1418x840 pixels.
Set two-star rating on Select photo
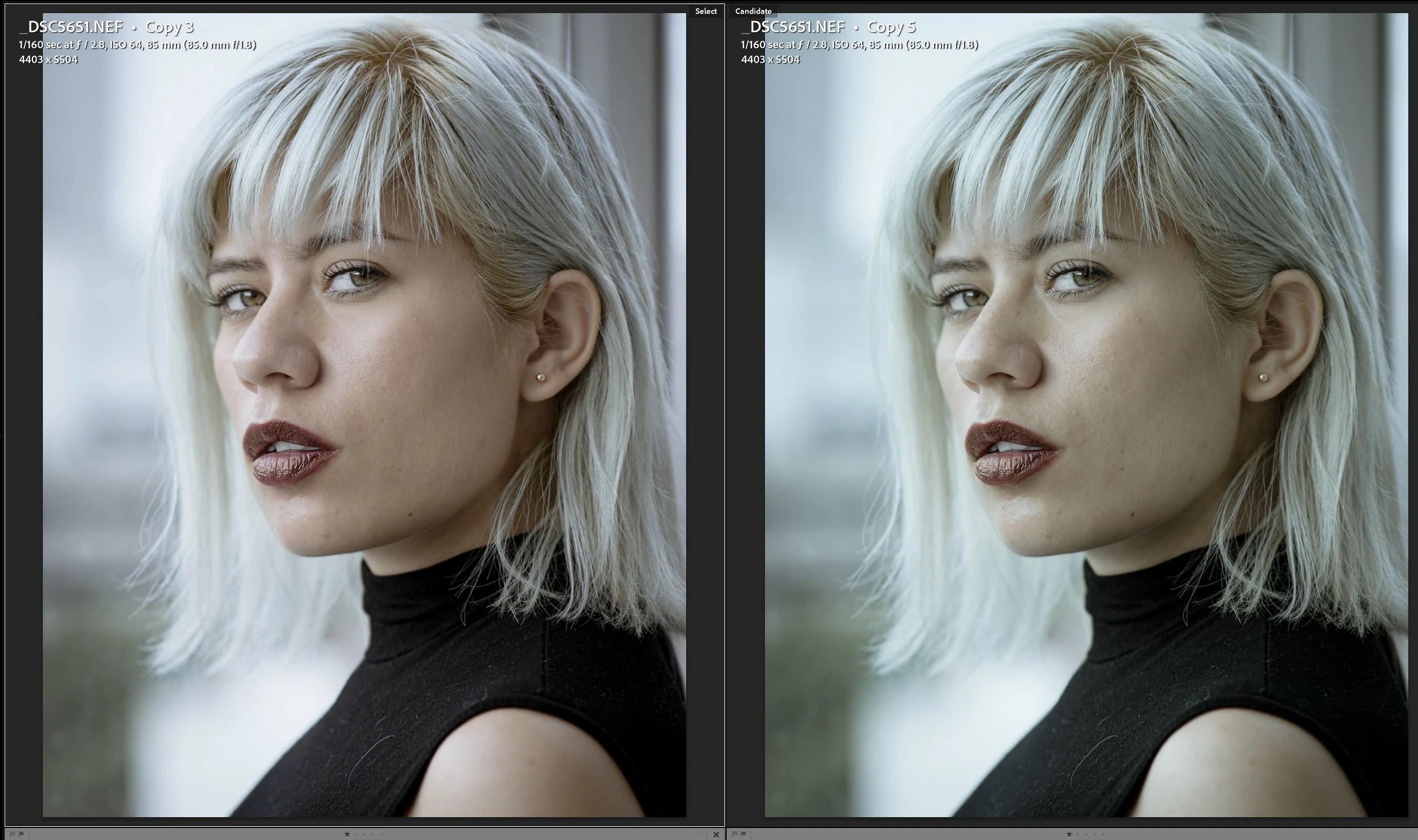(x=356, y=834)
